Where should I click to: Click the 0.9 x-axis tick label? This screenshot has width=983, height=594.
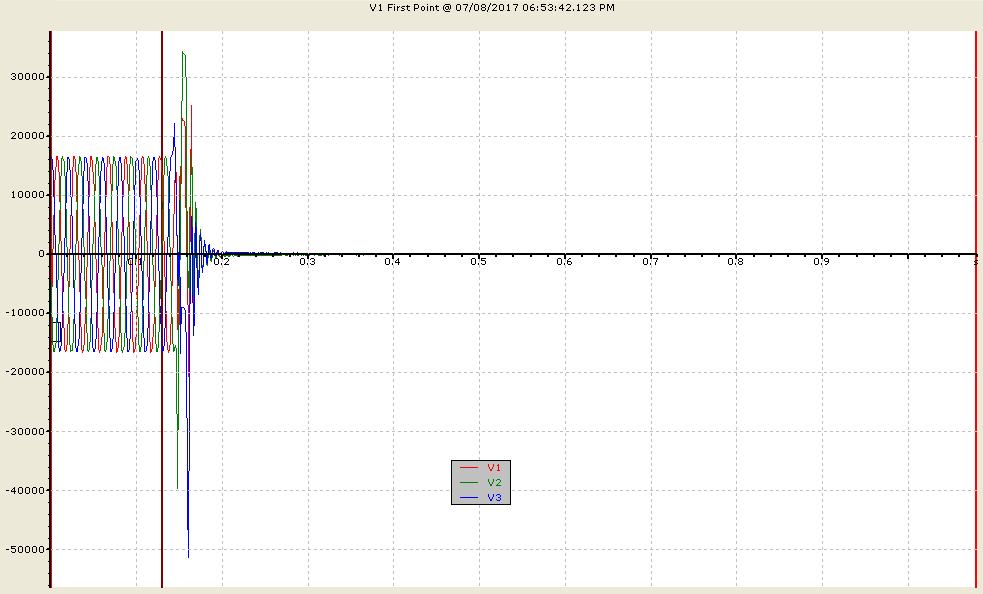[x=821, y=262]
